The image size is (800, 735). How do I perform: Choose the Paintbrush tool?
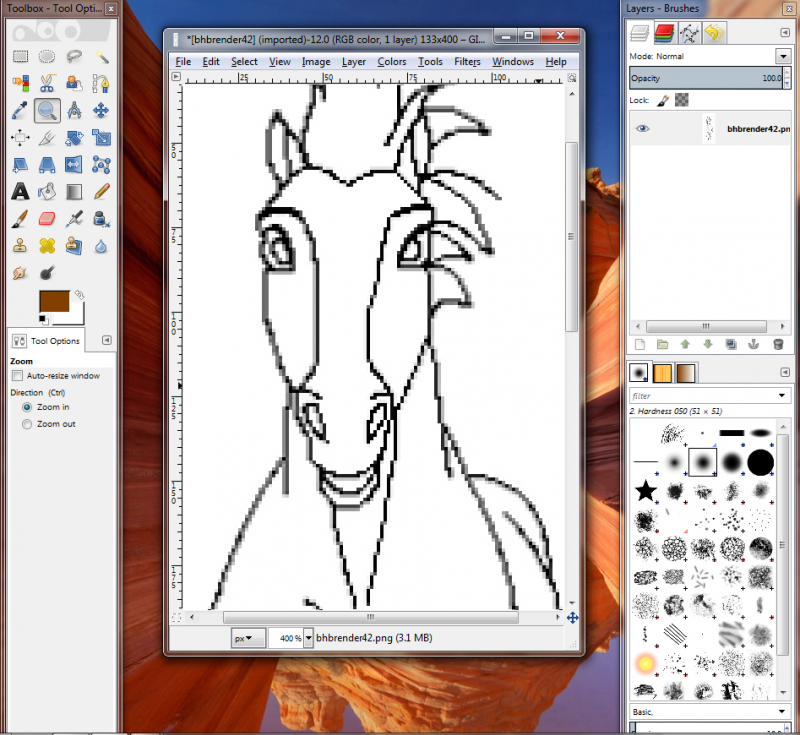pos(20,219)
